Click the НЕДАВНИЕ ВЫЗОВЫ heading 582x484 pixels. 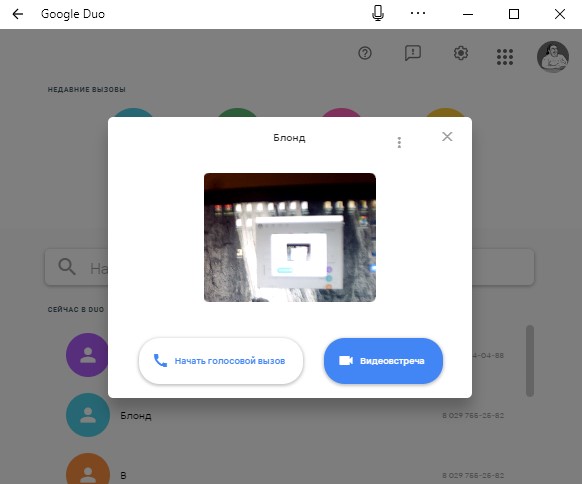point(86,89)
